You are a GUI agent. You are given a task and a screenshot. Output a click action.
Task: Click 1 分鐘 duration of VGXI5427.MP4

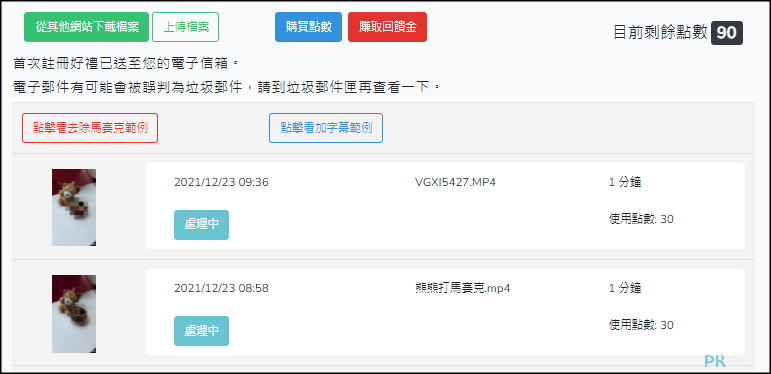tap(625, 182)
